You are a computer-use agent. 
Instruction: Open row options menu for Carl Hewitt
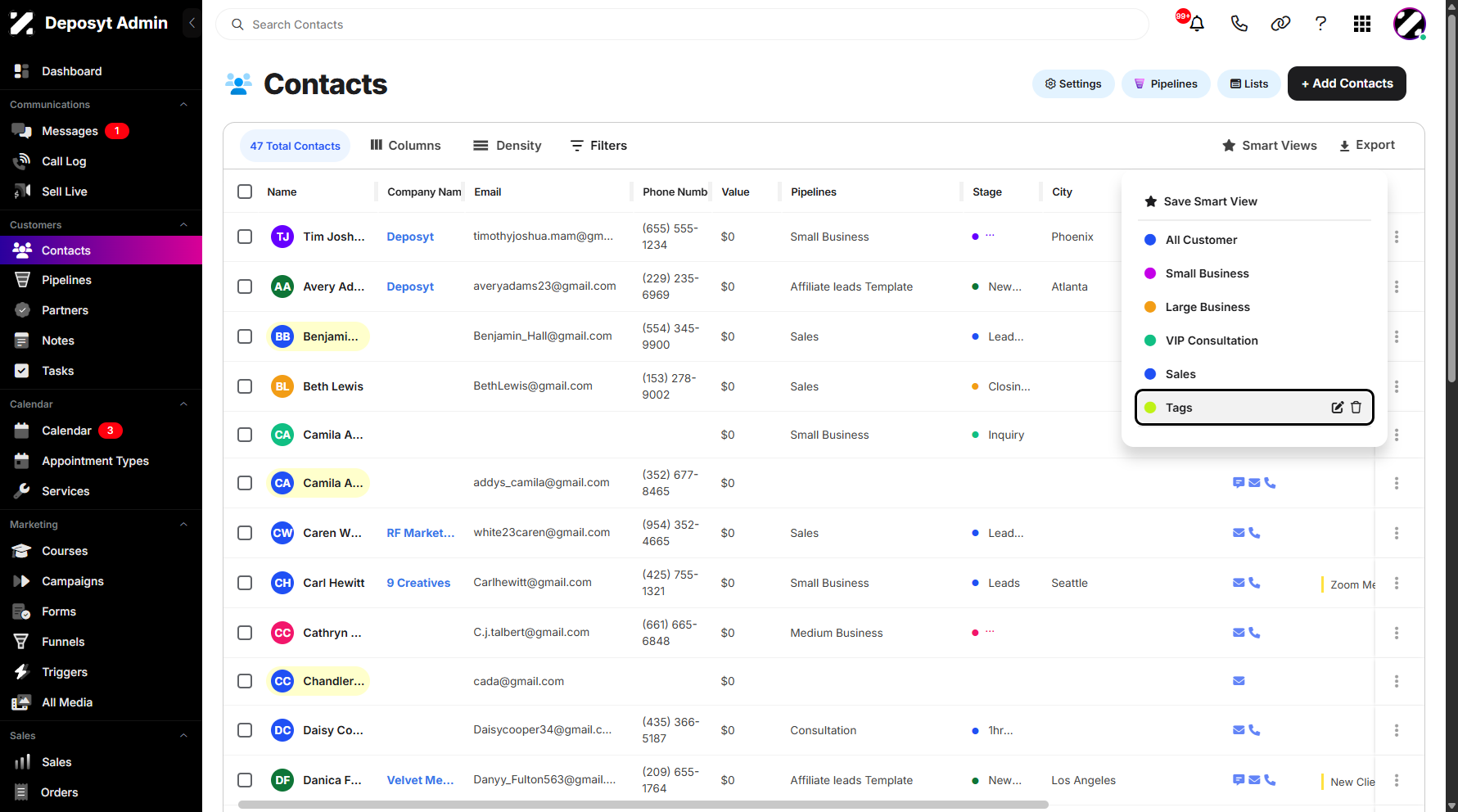coord(1397,583)
